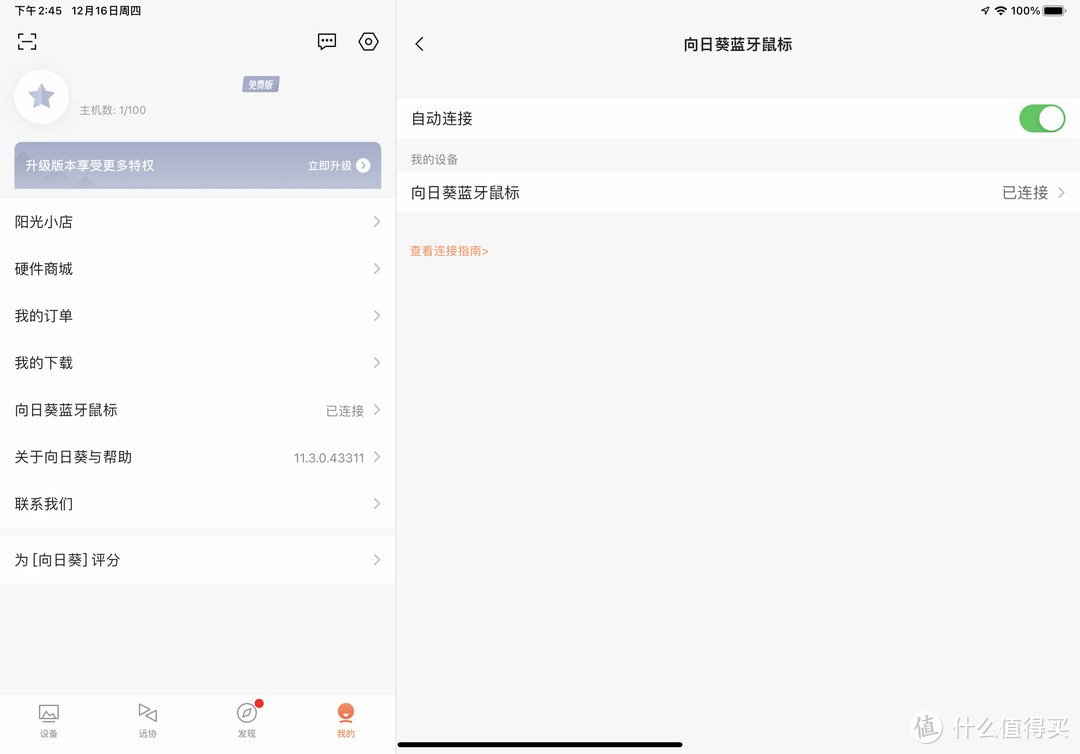The image size is (1080, 754).
Task: Open 已连接 device details via its chevron
Action: pos(1061,192)
